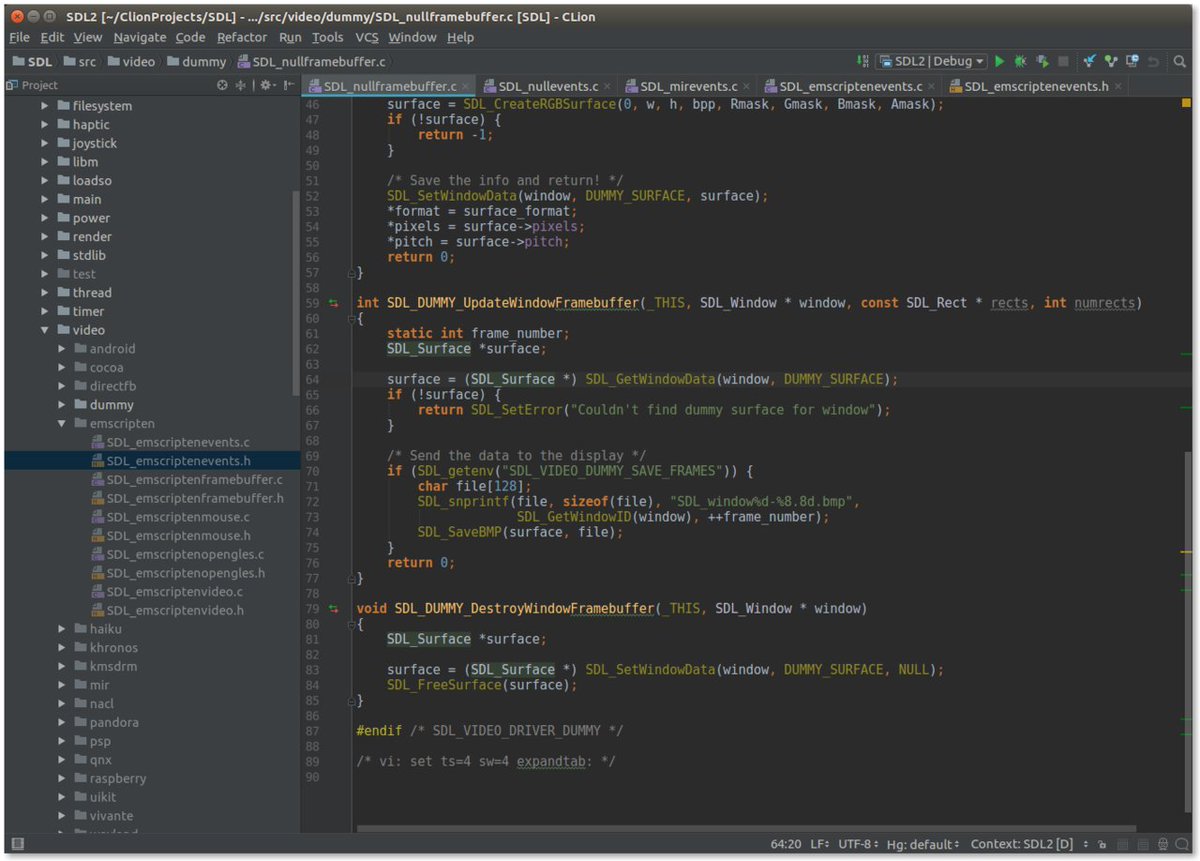The height and width of the screenshot is (861, 1200).
Task: Switch to SDL_mirevents.c tab
Action: coord(688,87)
